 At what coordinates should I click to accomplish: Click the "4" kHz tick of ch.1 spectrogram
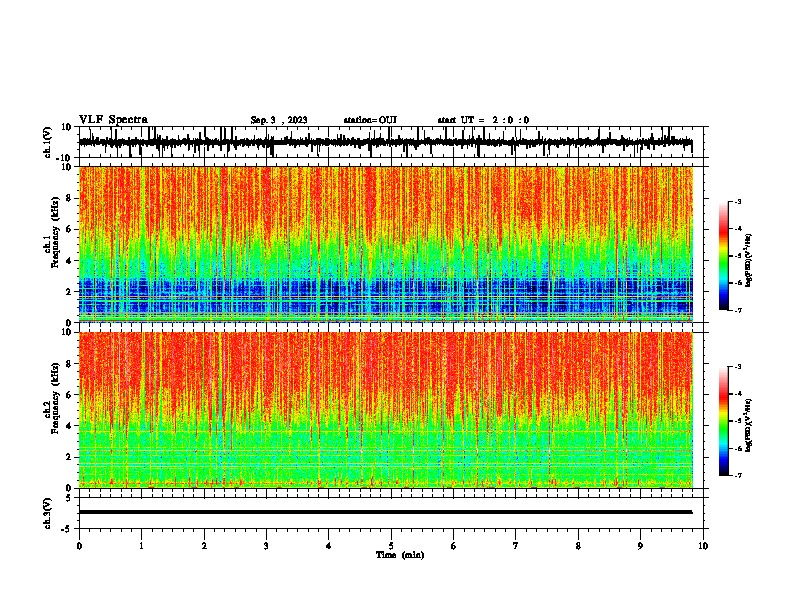coord(69,261)
